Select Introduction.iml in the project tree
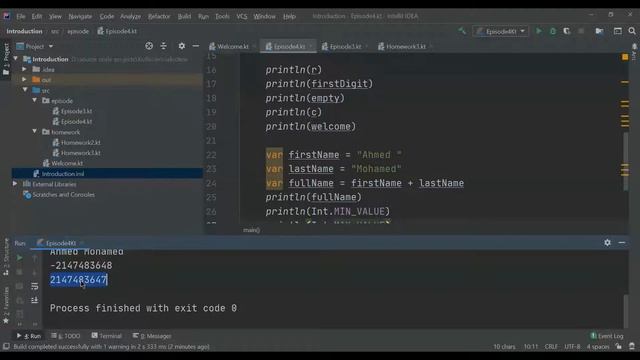This screenshot has width=640, height=360. point(62,174)
